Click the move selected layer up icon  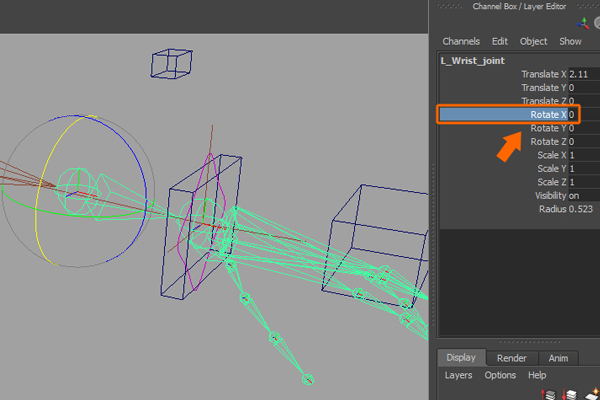pyautogui.click(x=548, y=394)
